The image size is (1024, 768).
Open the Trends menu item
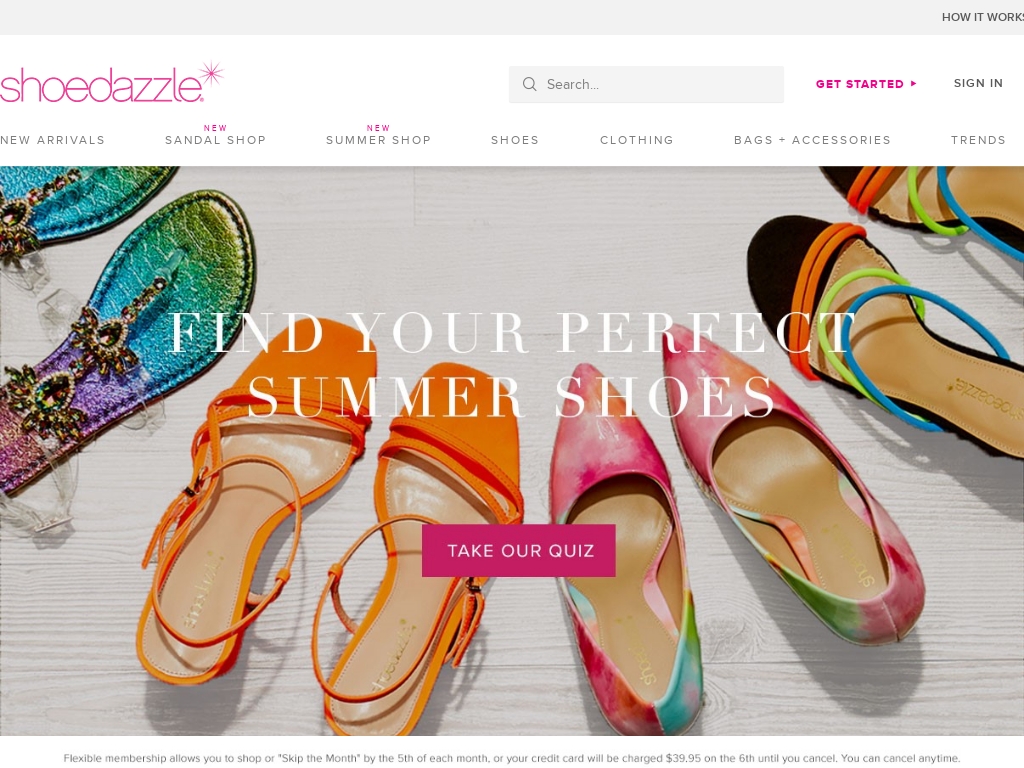(978, 140)
